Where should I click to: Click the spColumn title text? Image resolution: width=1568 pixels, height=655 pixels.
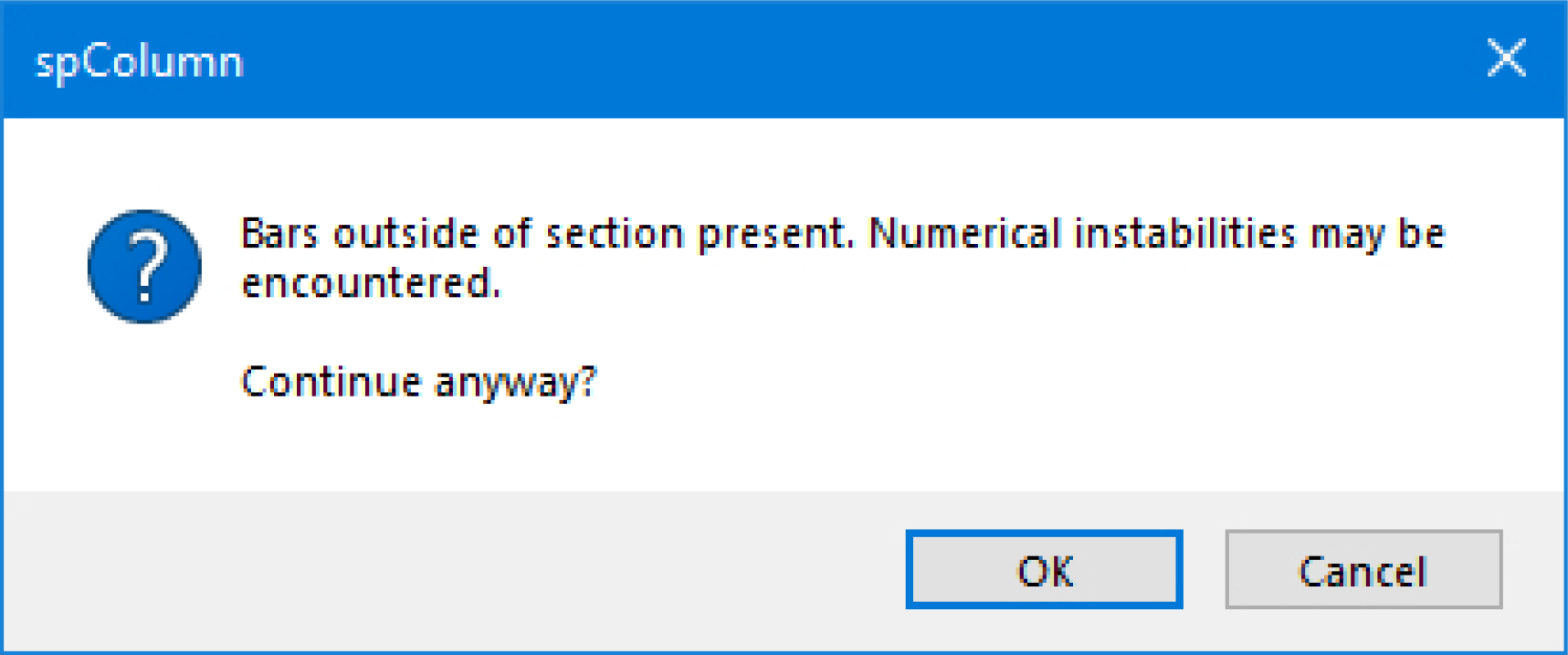coord(139,62)
